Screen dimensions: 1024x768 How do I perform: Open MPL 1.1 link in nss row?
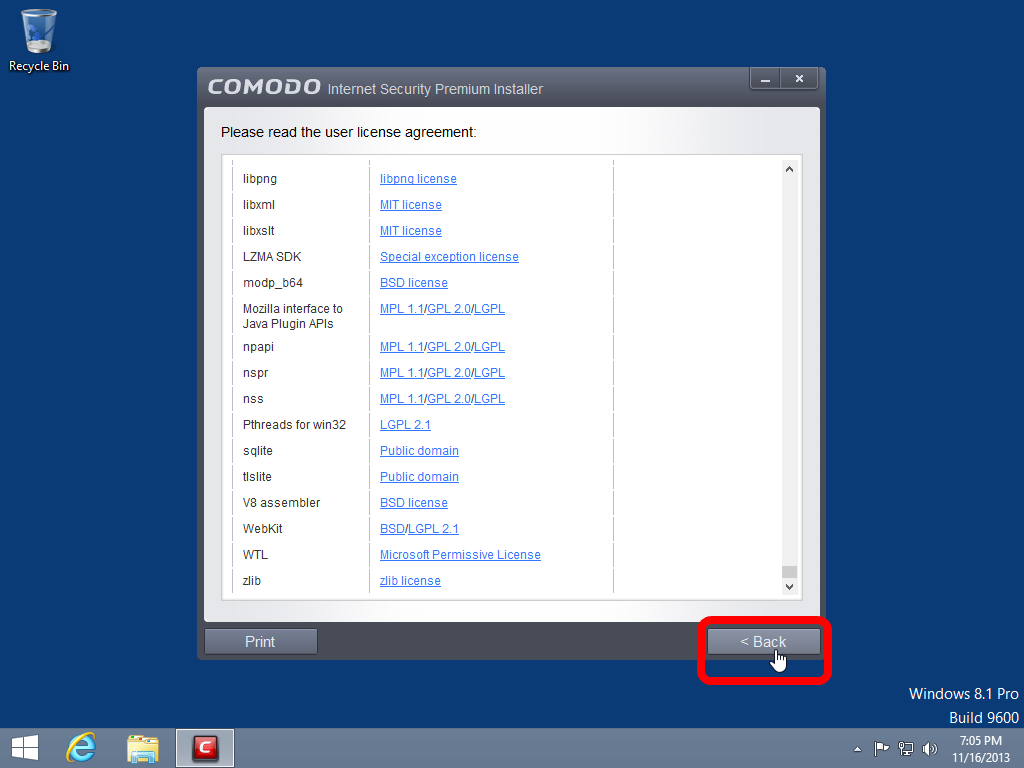[402, 399]
